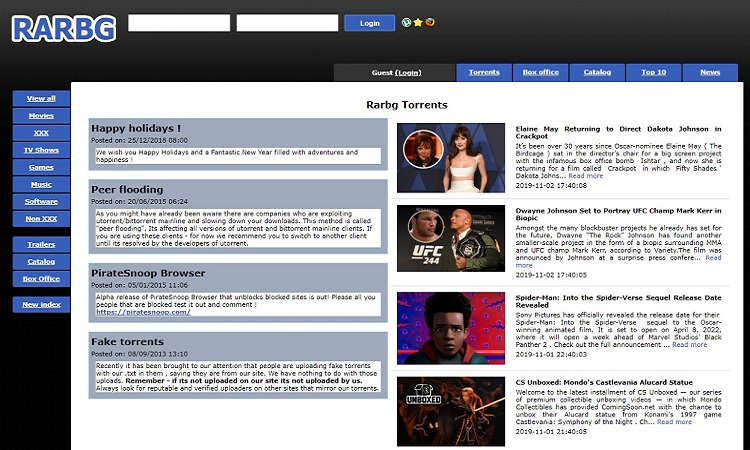The image size is (750, 450).
Task: Select Non XXX in the sidebar
Action: pos(41,219)
